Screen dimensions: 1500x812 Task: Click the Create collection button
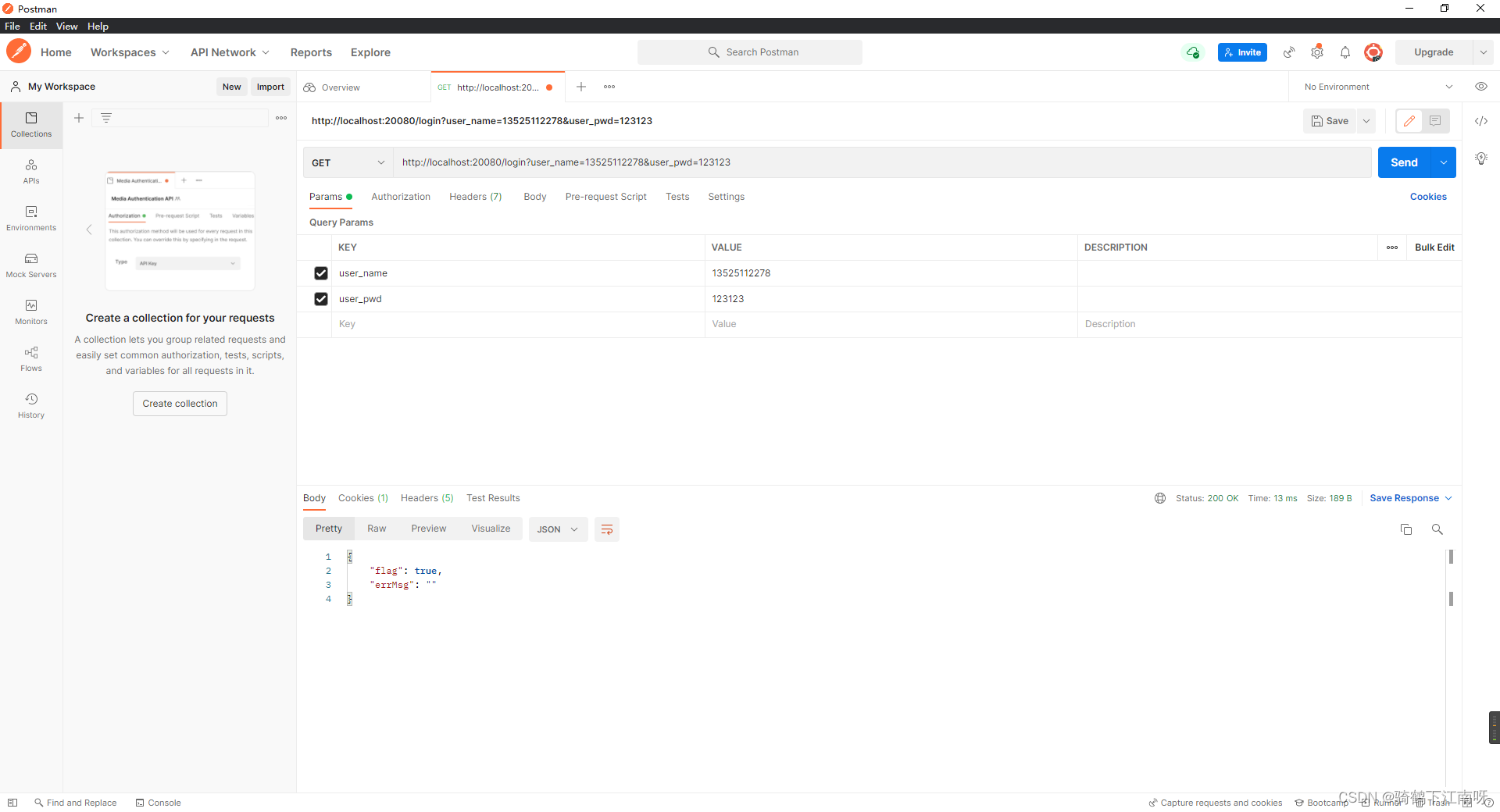click(x=180, y=404)
